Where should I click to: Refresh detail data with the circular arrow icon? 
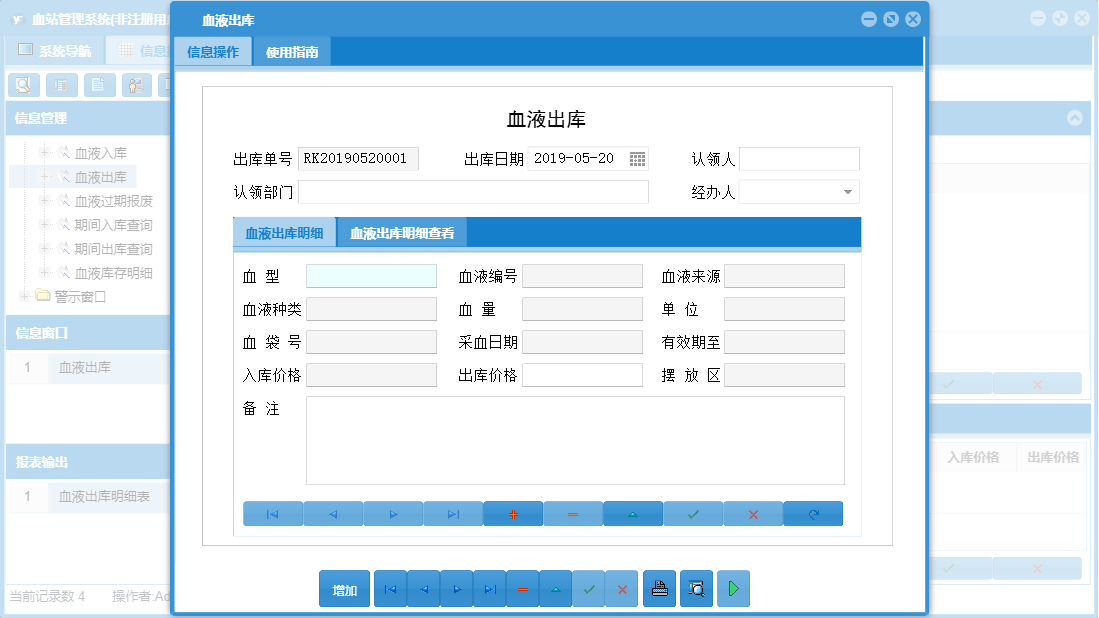pos(813,513)
